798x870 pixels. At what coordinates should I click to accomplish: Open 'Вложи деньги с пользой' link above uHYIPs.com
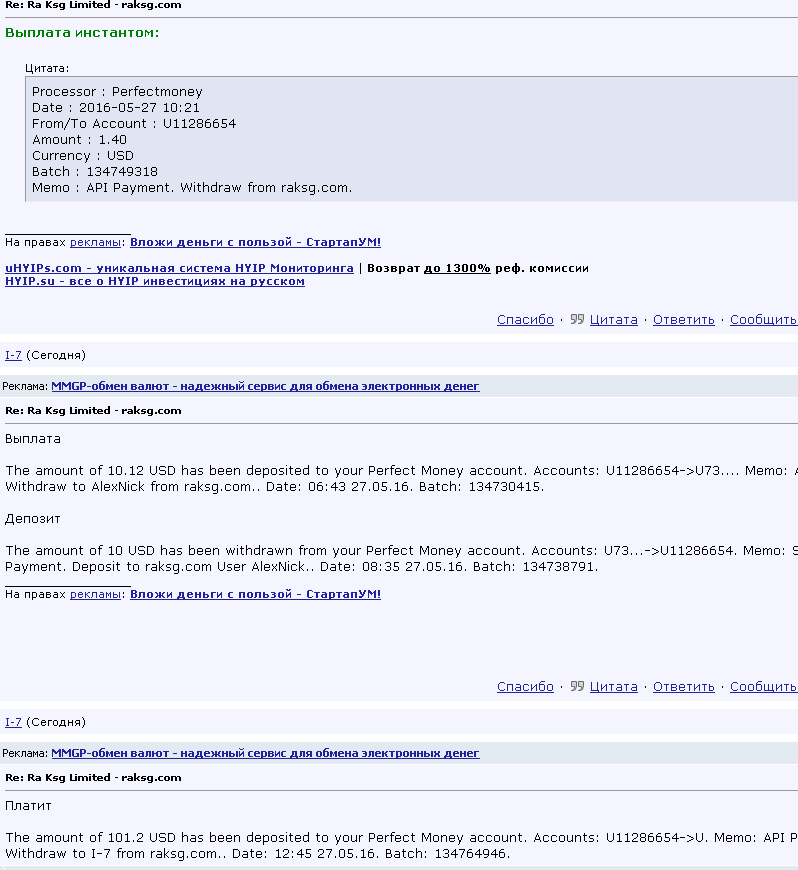255,242
